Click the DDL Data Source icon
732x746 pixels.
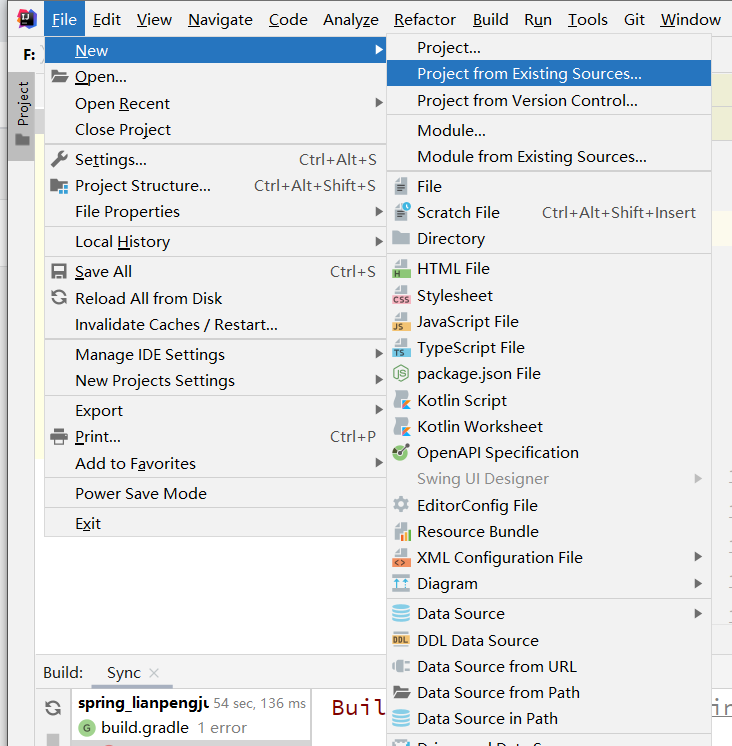point(400,640)
